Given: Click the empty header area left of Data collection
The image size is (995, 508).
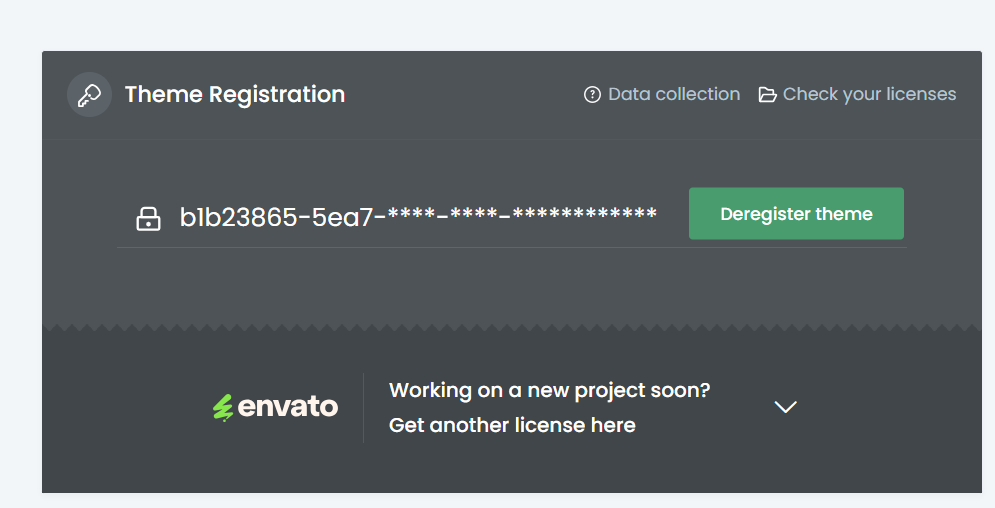Looking at the screenshot, I should pyautogui.click(x=460, y=95).
